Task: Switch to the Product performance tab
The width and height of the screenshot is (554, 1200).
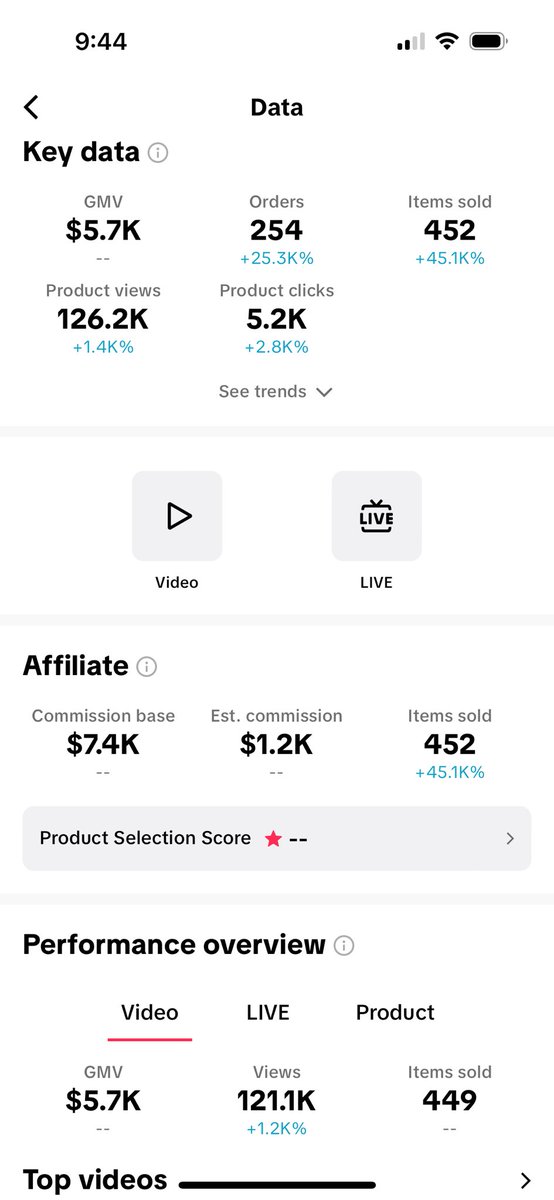Action: pos(395,1012)
